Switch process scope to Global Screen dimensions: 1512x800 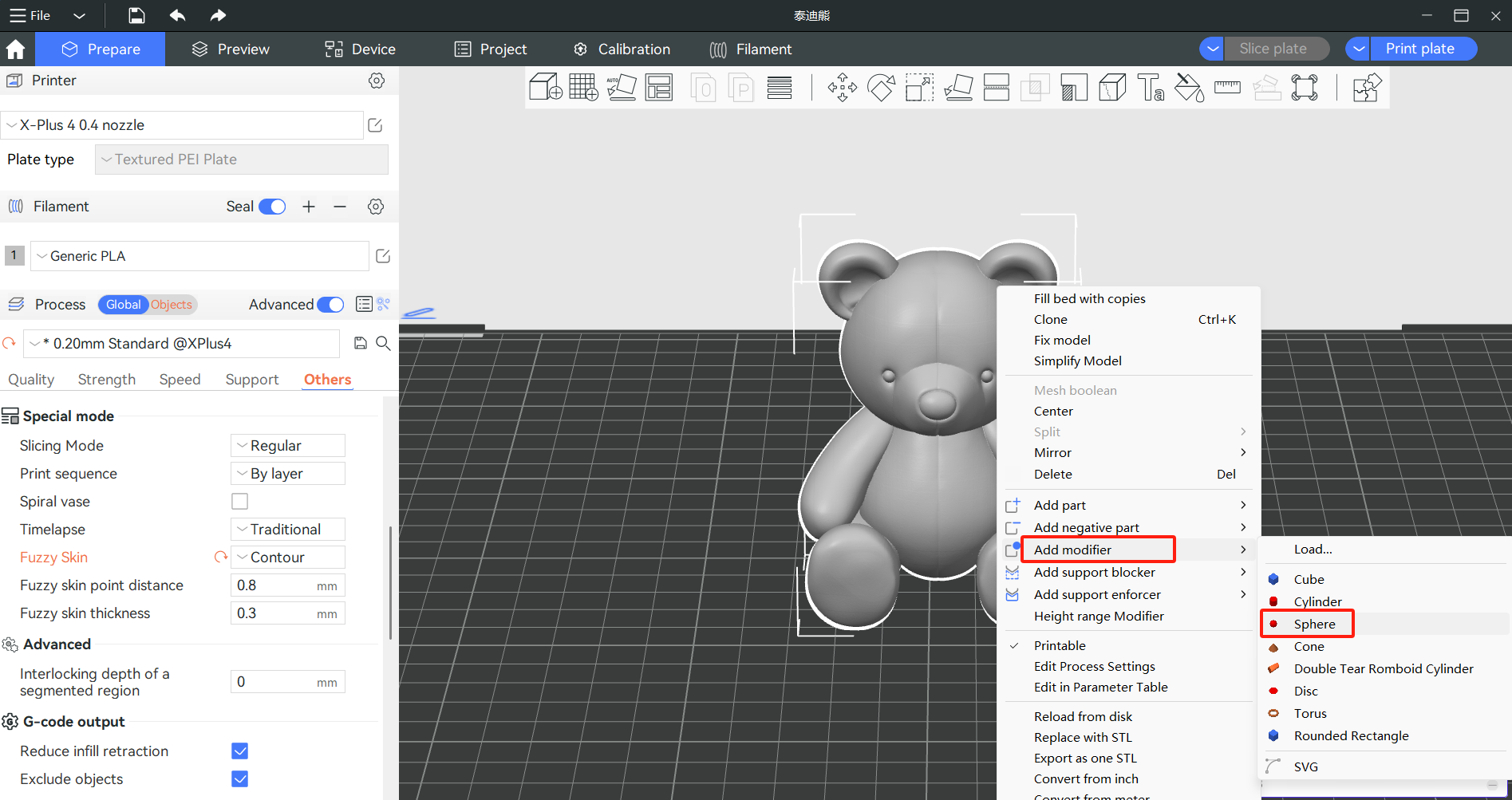123,305
